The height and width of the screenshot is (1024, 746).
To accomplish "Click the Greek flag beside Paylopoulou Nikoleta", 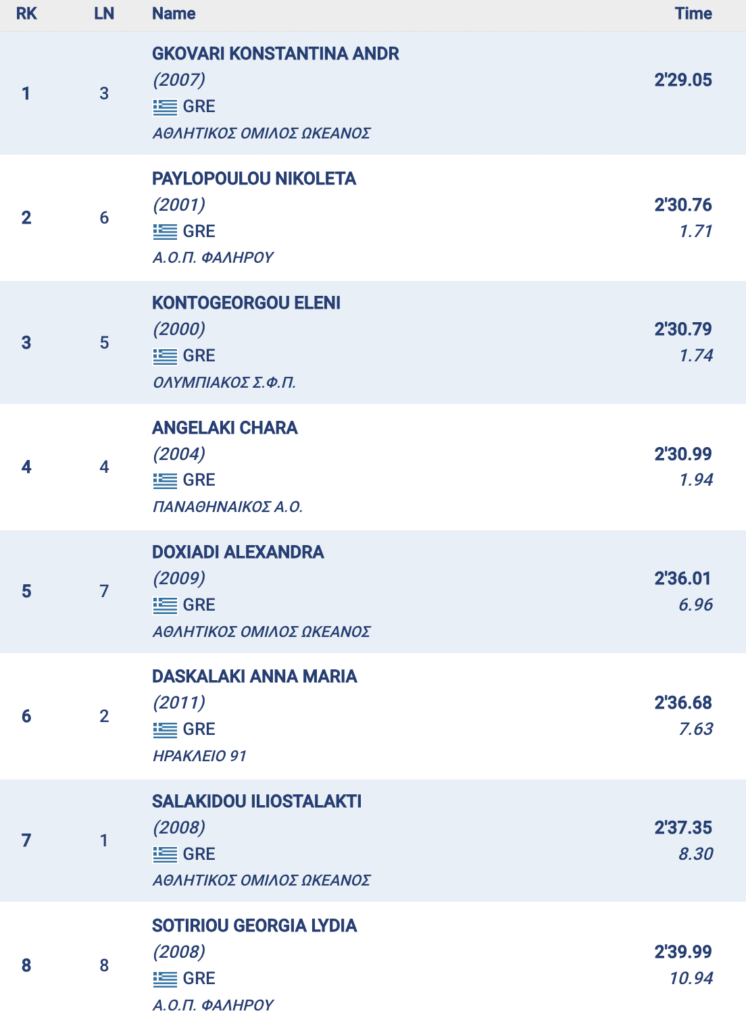I will click(x=165, y=231).
